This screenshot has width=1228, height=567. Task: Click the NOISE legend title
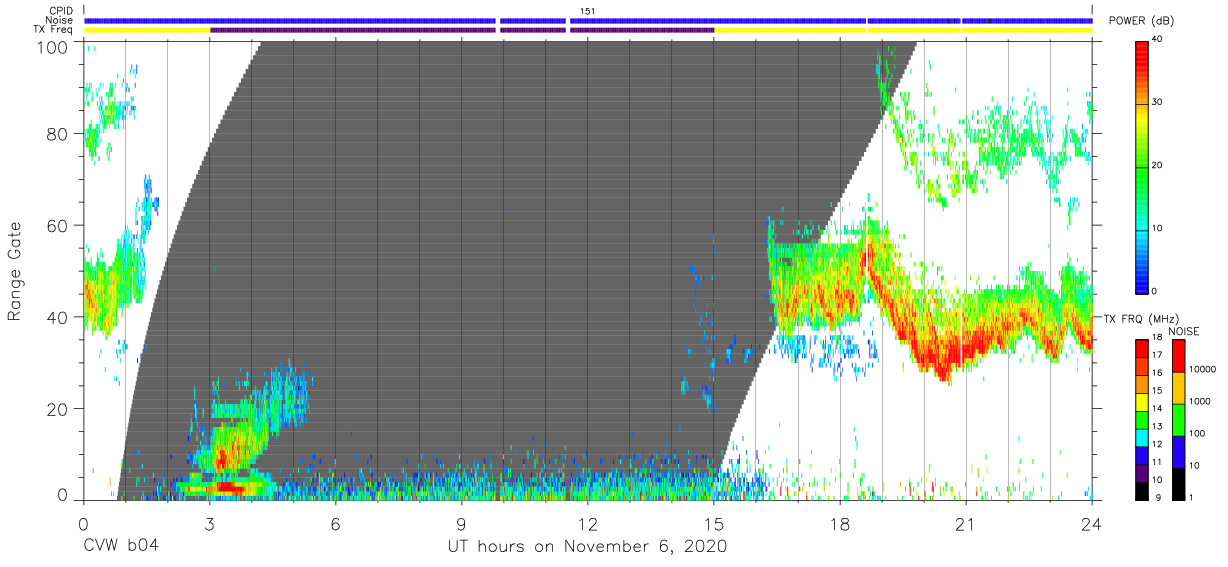pyautogui.click(x=1186, y=331)
